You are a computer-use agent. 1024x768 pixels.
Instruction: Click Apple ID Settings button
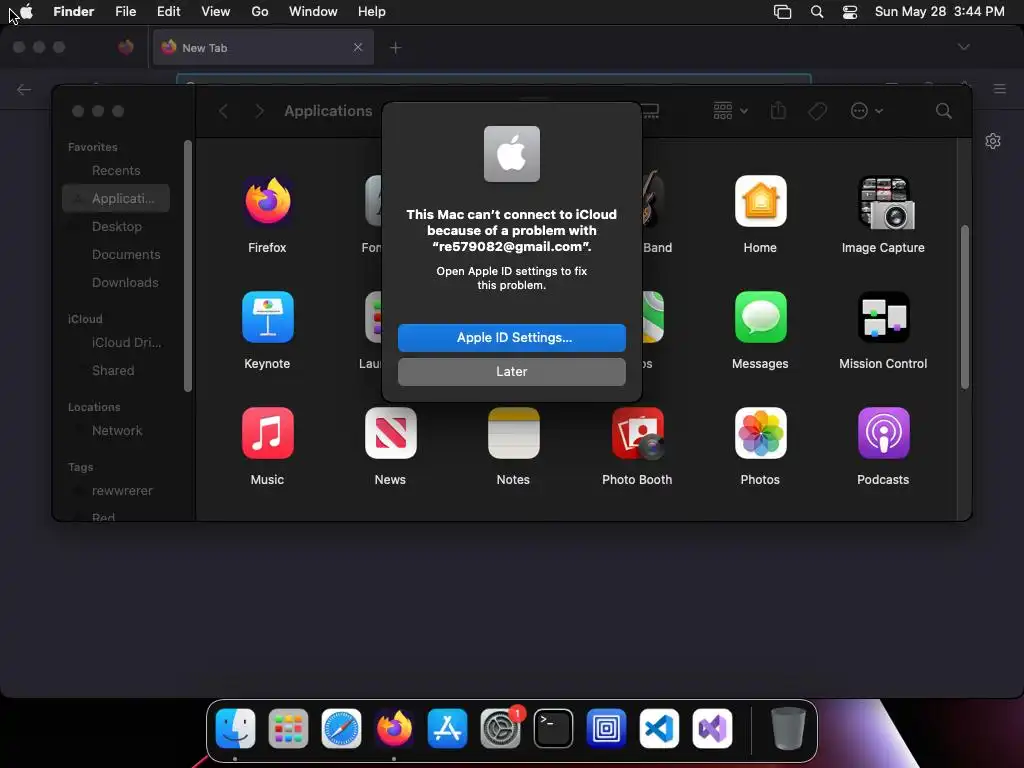pos(511,338)
